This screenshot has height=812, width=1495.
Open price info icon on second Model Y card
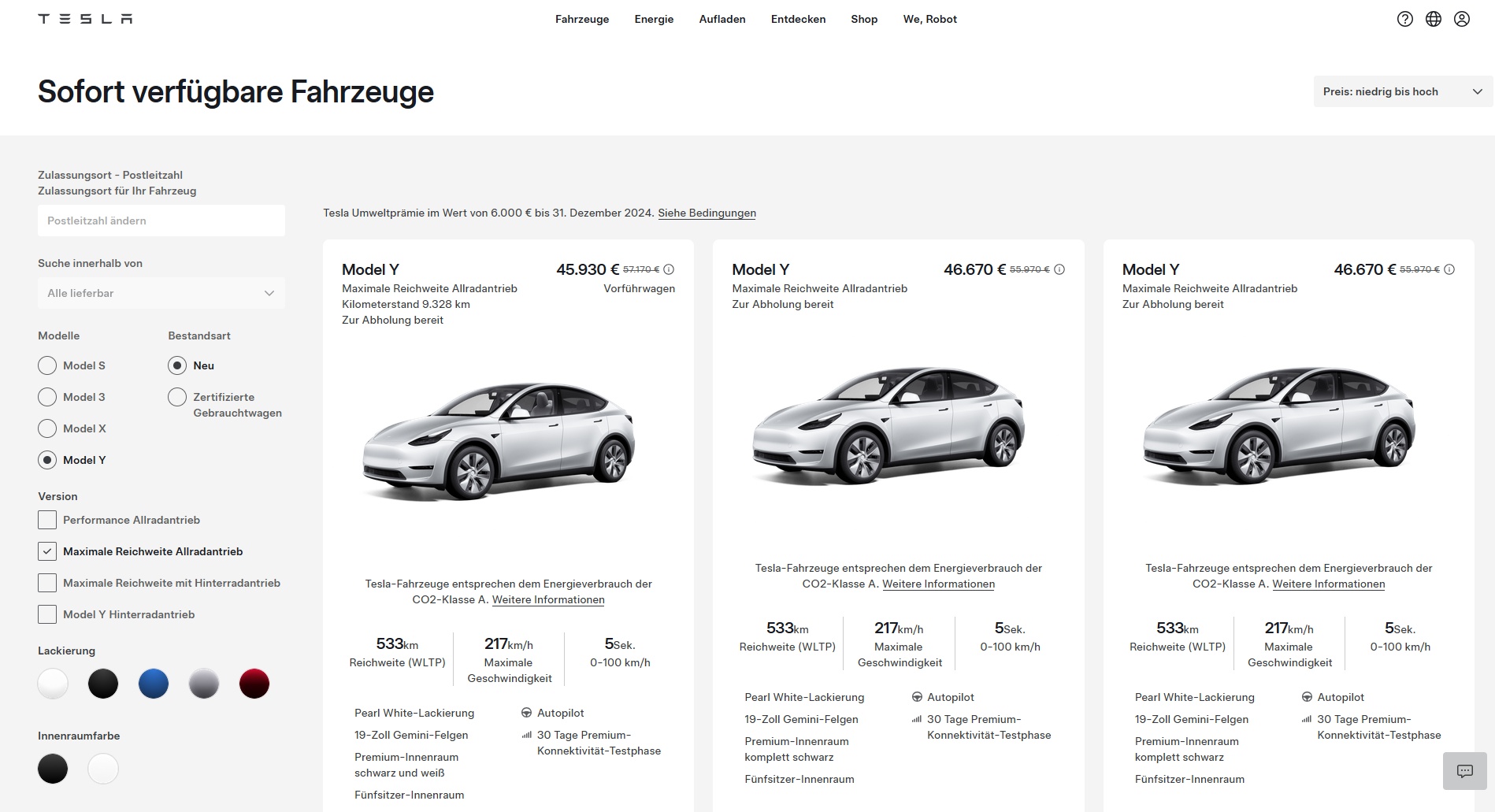tap(1059, 269)
